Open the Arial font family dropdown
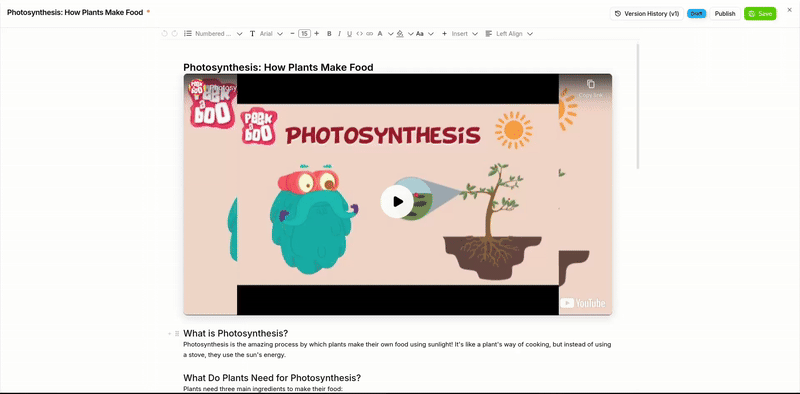This screenshot has width=800, height=394. [266, 34]
